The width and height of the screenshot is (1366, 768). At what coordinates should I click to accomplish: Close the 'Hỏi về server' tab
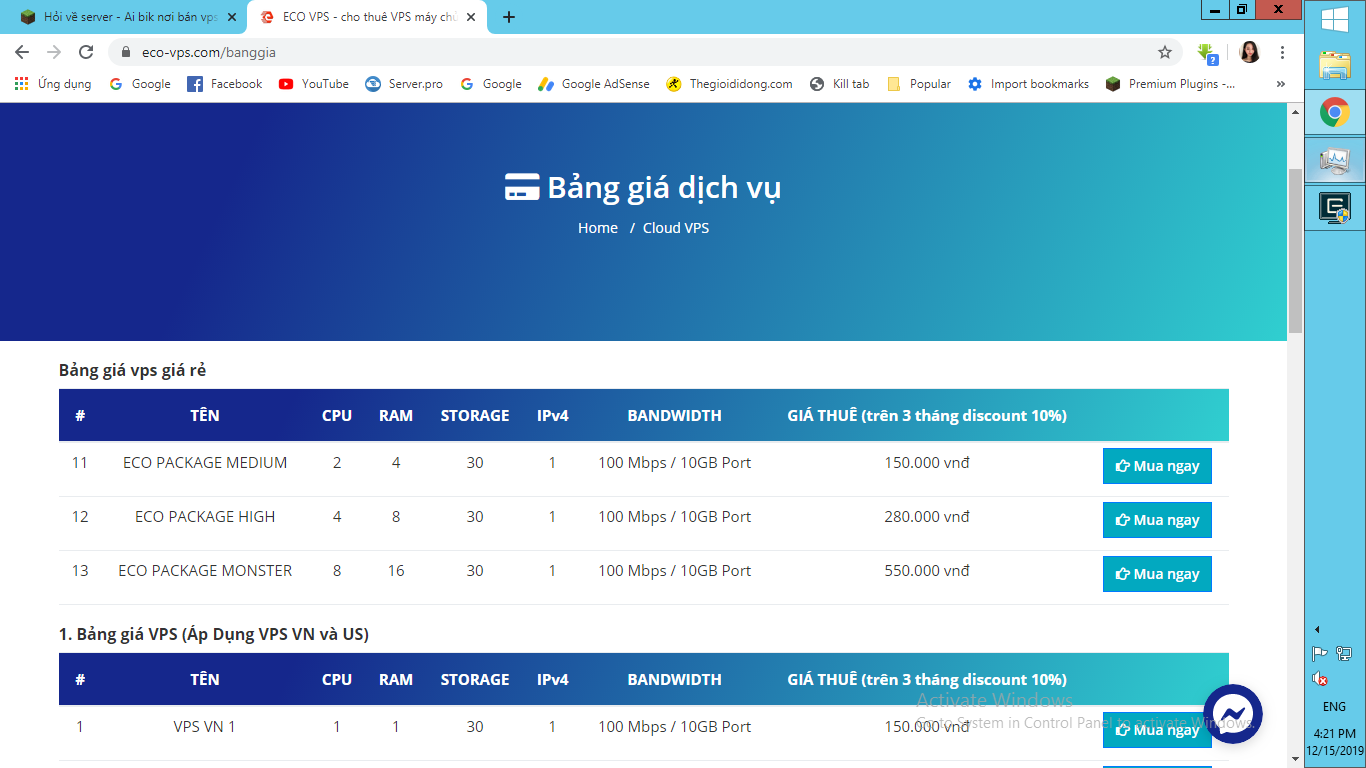pyautogui.click(x=231, y=17)
